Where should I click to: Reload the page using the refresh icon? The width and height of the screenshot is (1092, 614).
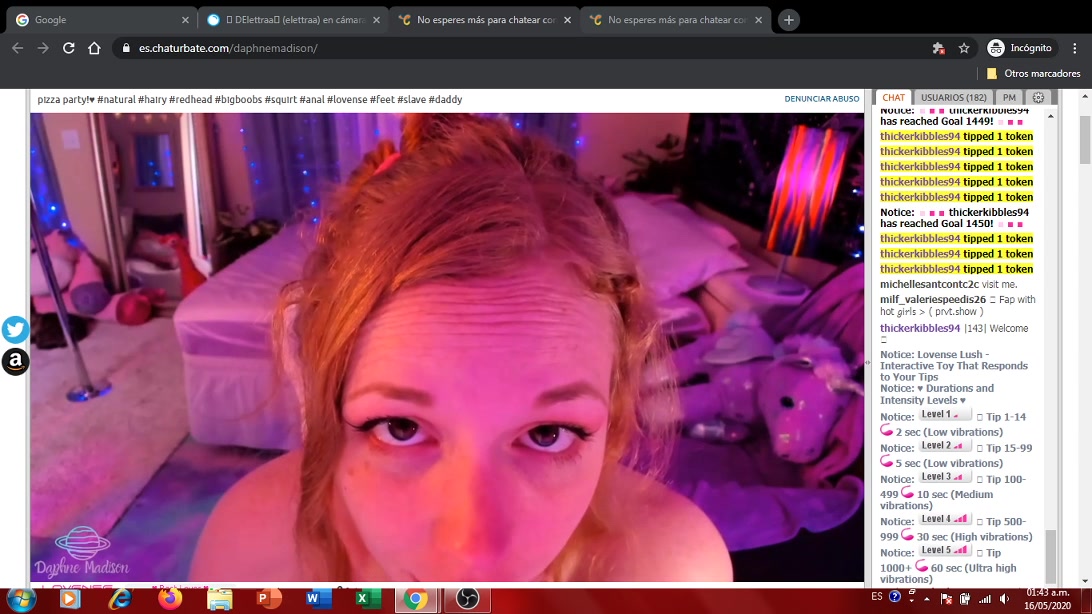(68, 48)
